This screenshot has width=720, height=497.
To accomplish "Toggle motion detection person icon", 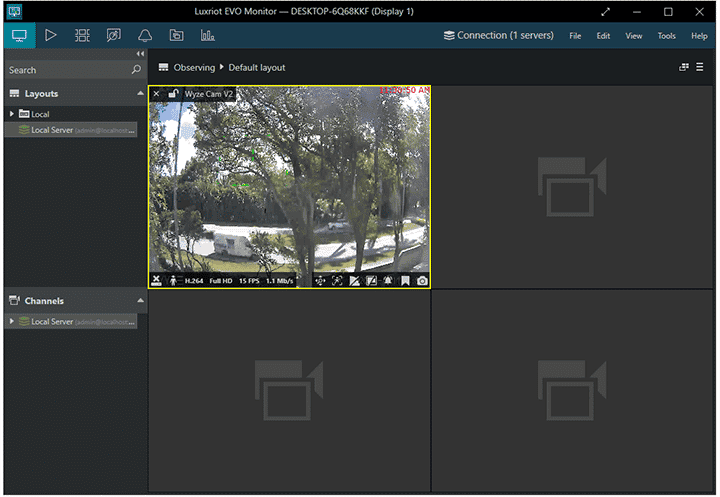I will coord(174,281).
